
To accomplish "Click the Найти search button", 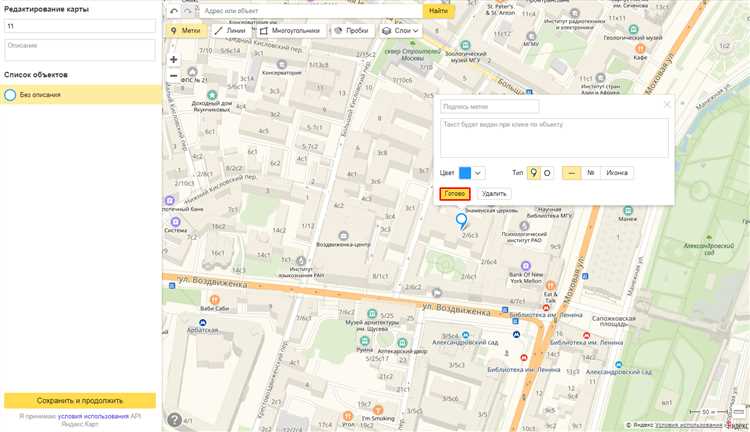I will 438,11.
